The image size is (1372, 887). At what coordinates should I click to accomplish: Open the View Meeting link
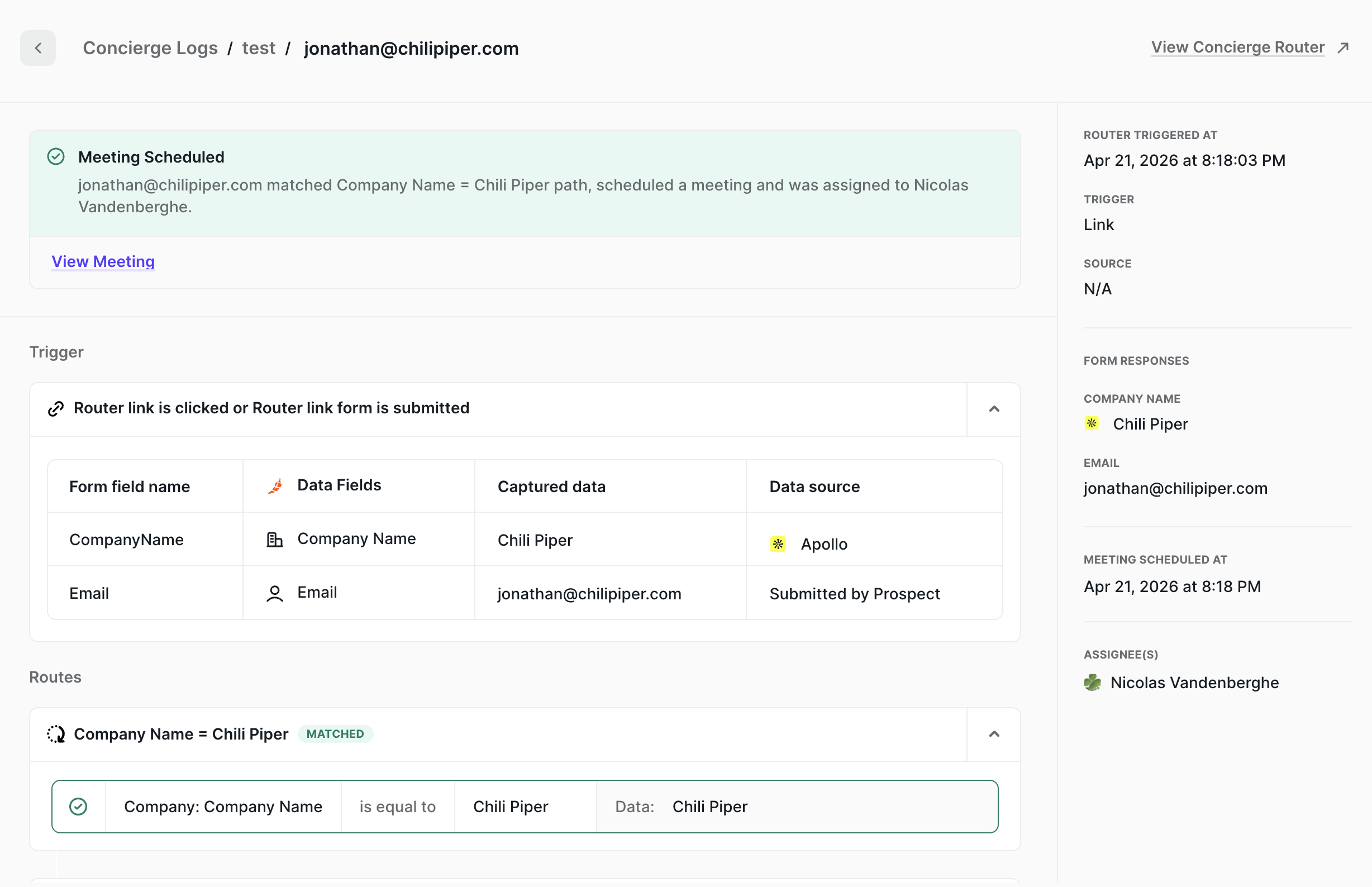coord(103,261)
